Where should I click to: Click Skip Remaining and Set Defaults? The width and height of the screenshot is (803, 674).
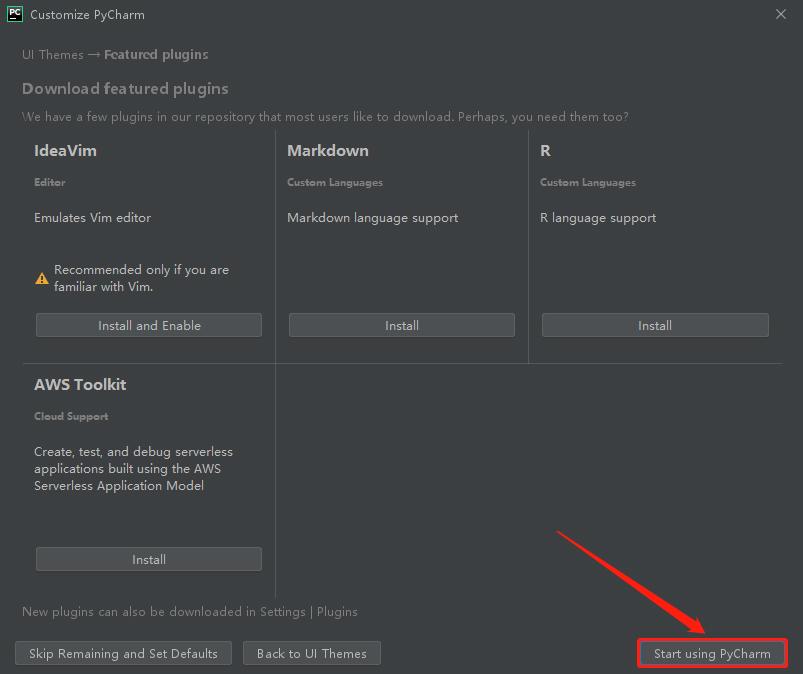[123, 653]
